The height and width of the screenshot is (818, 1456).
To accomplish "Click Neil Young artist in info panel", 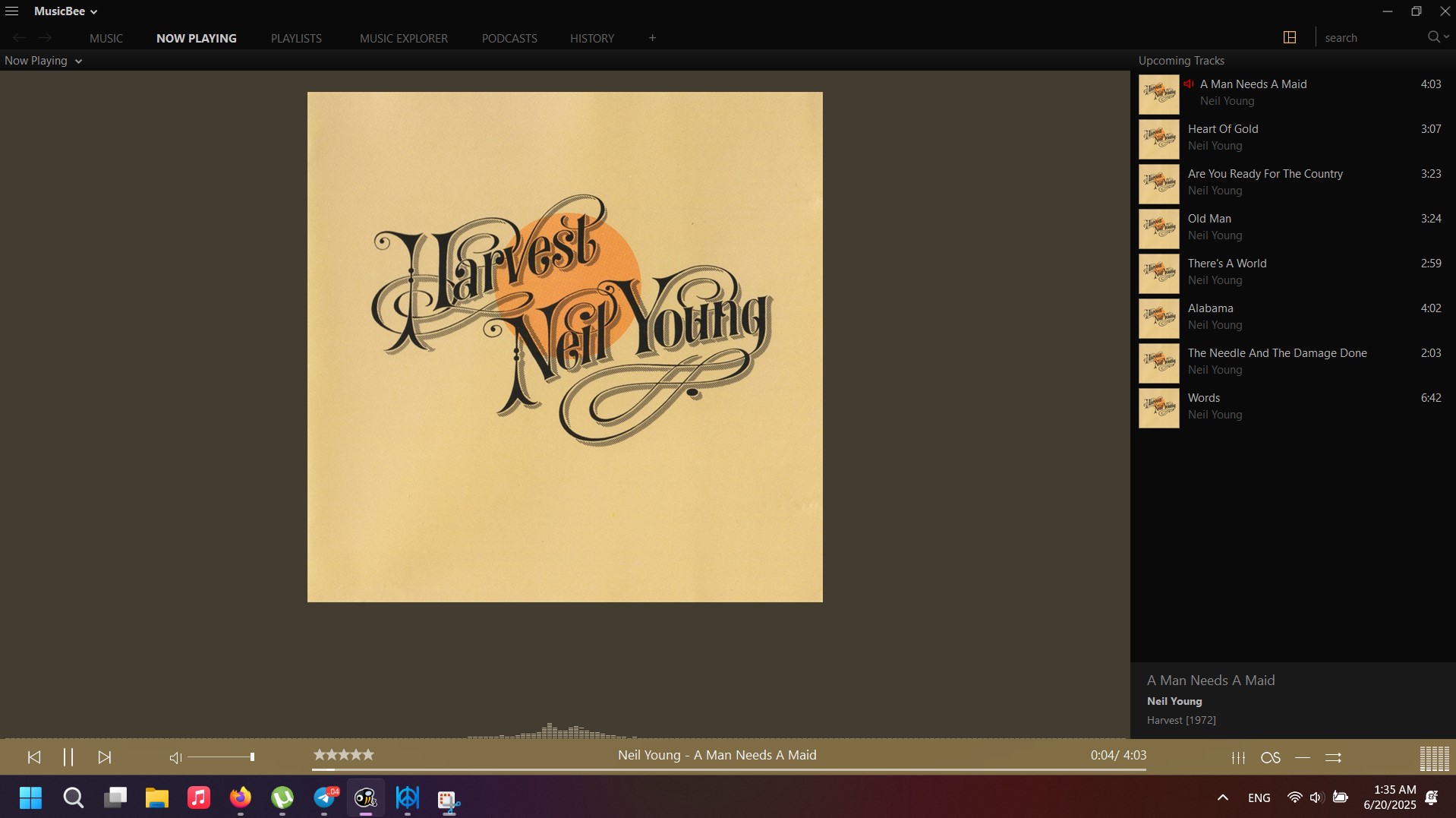I will tap(1174, 701).
